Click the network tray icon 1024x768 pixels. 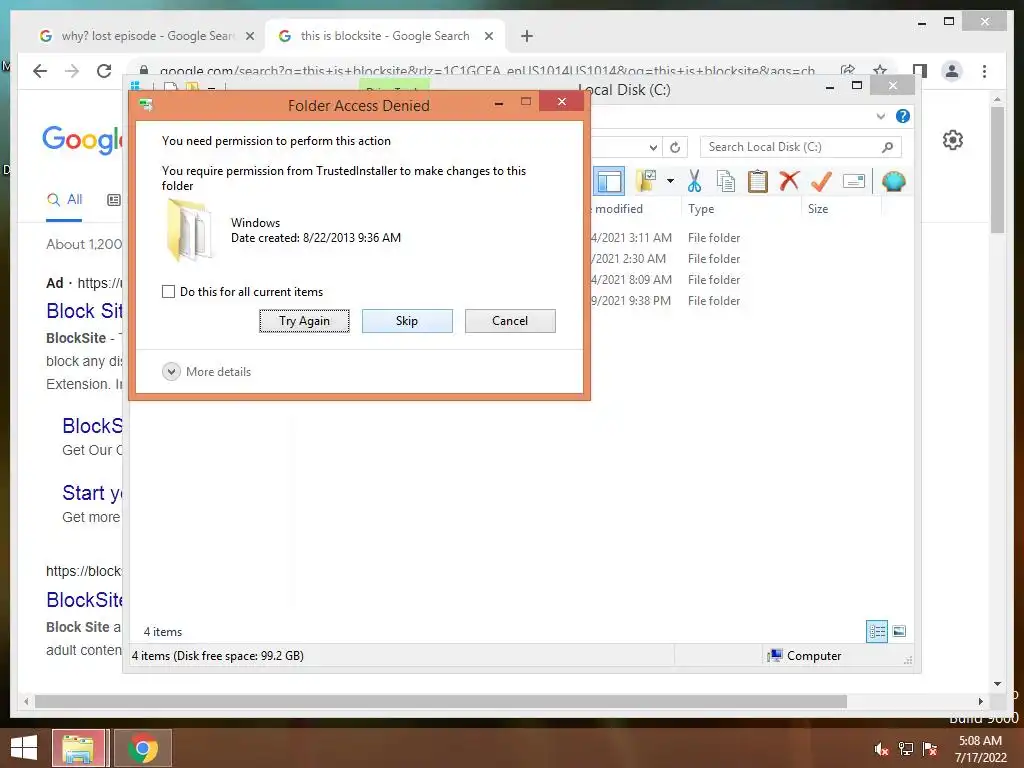(x=906, y=749)
